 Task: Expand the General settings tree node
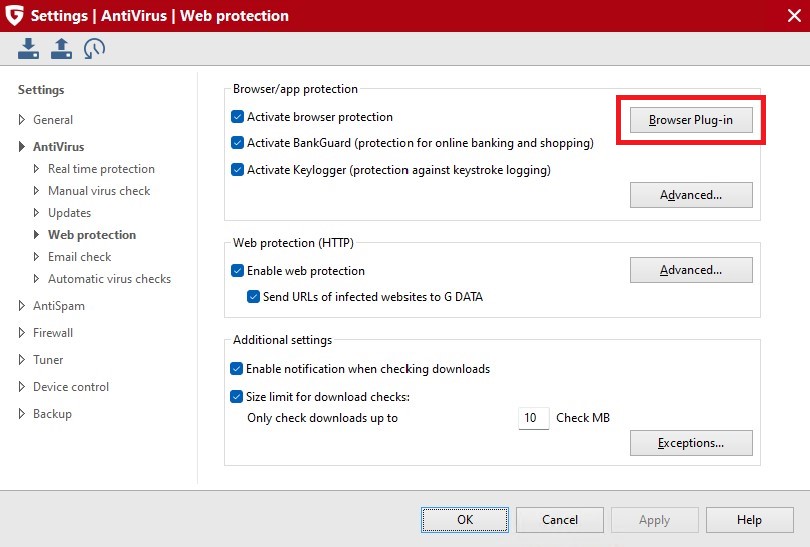tap(22, 120)
